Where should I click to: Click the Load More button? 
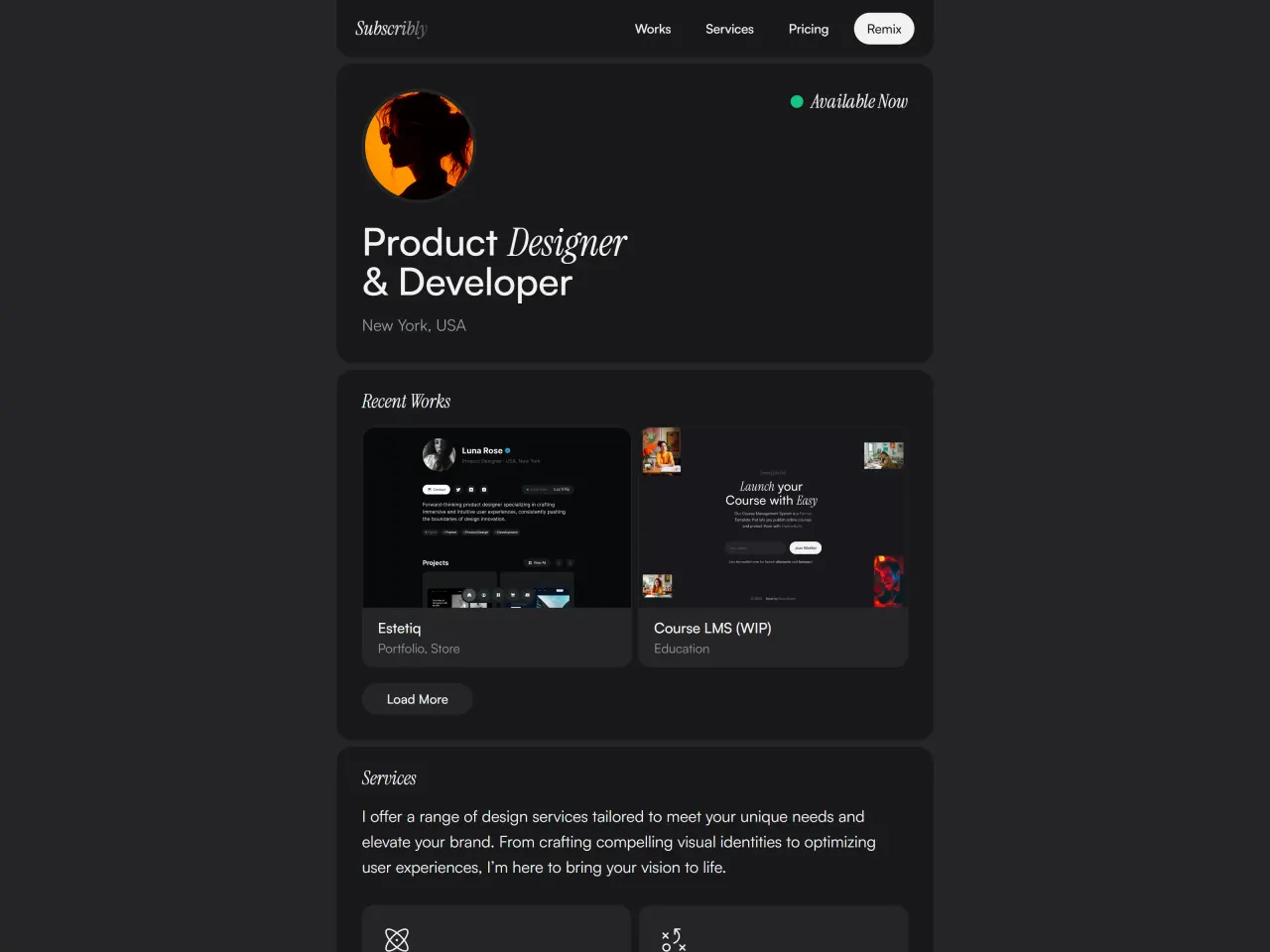418,699
